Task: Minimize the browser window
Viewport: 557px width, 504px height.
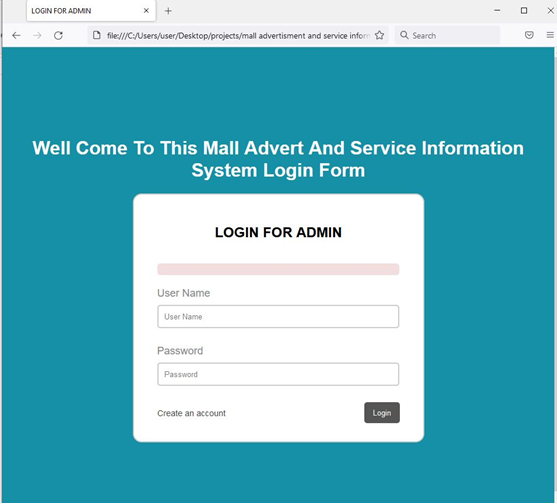Action: tap(497, 11)
